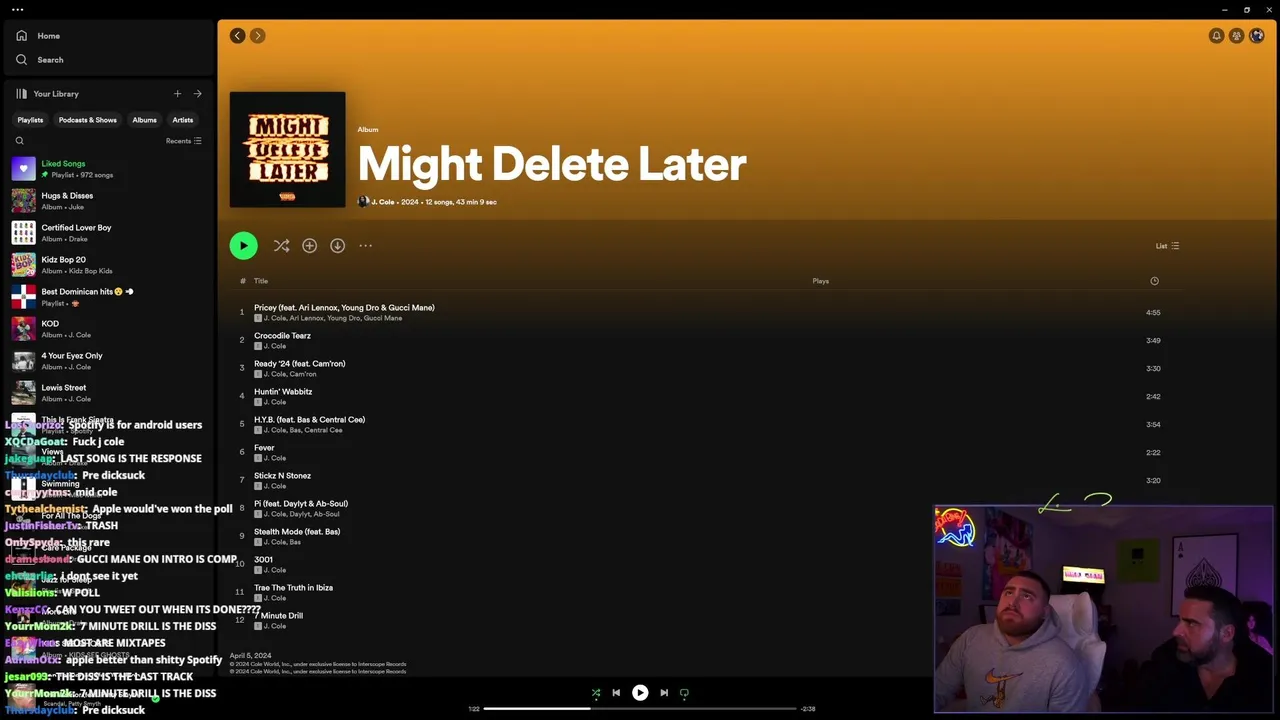Sort tracks by the Plays column header
Image resolution: width=1280 pixels, height=720 pixels.
[x=820, y=281]
